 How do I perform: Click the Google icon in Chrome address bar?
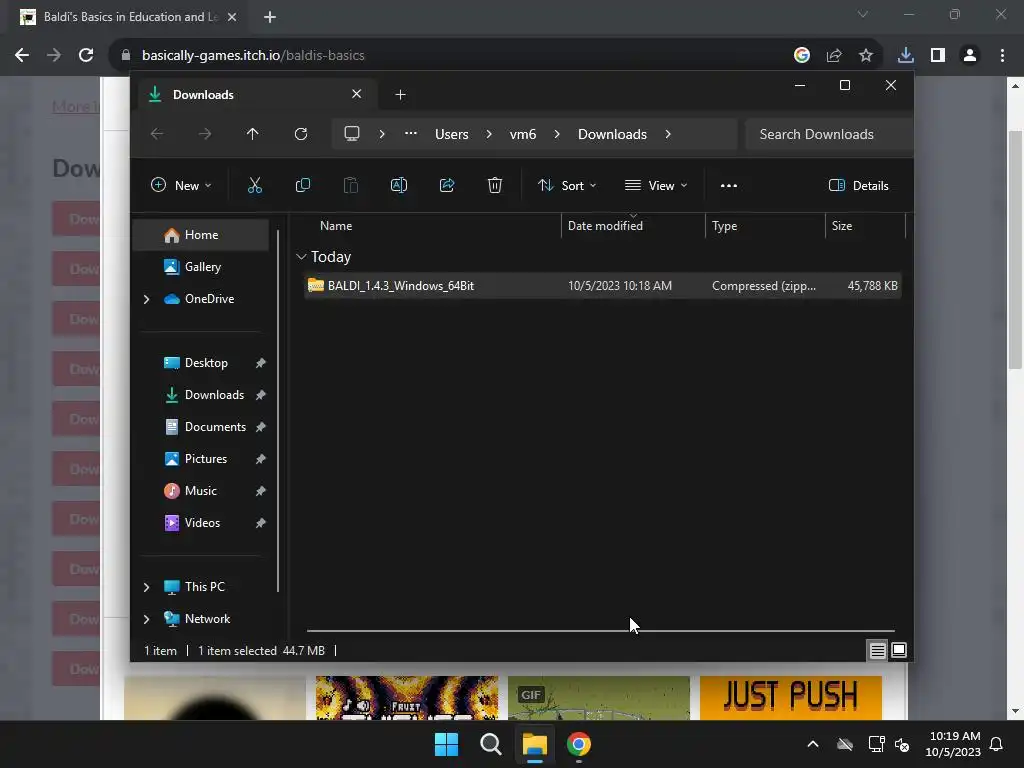click(802, 56)
